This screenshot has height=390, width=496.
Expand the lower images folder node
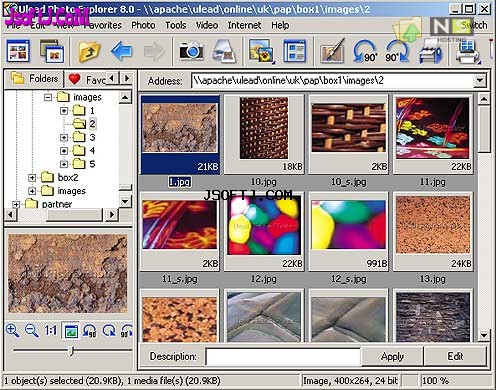coord(32,191)
